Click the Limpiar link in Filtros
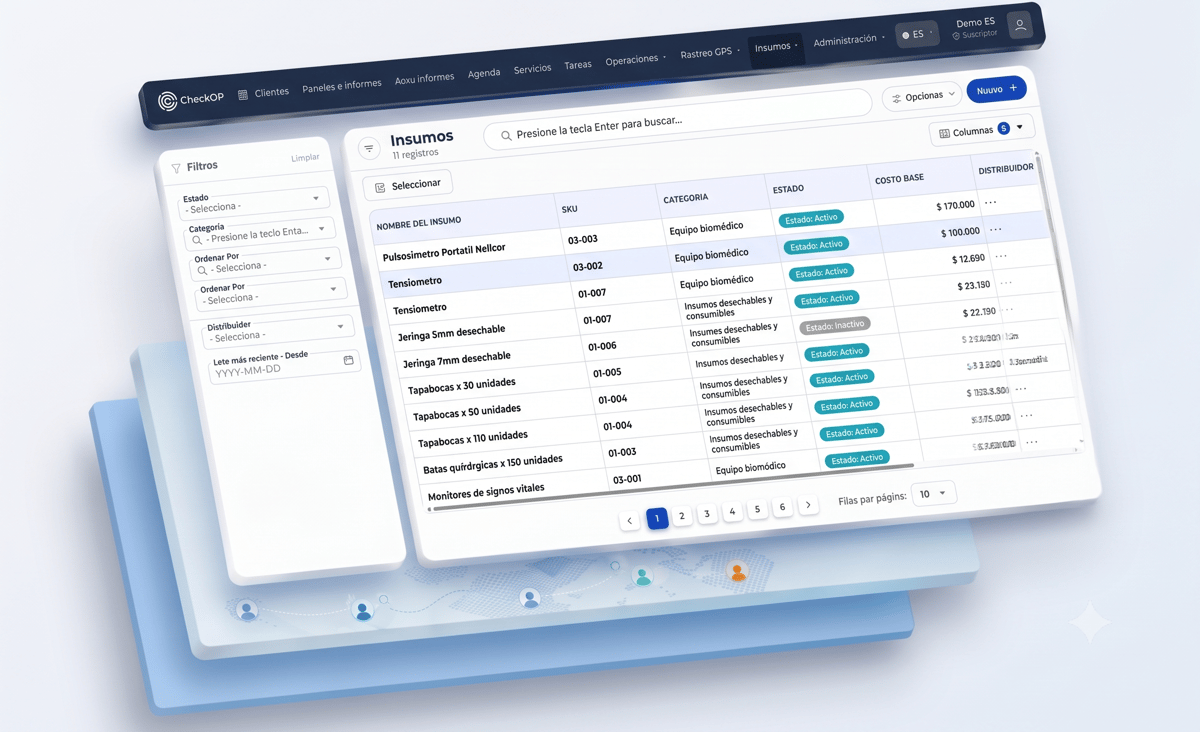Image resolution: width=1200 pixels, height=732 pixels. (x=305, y=158)
